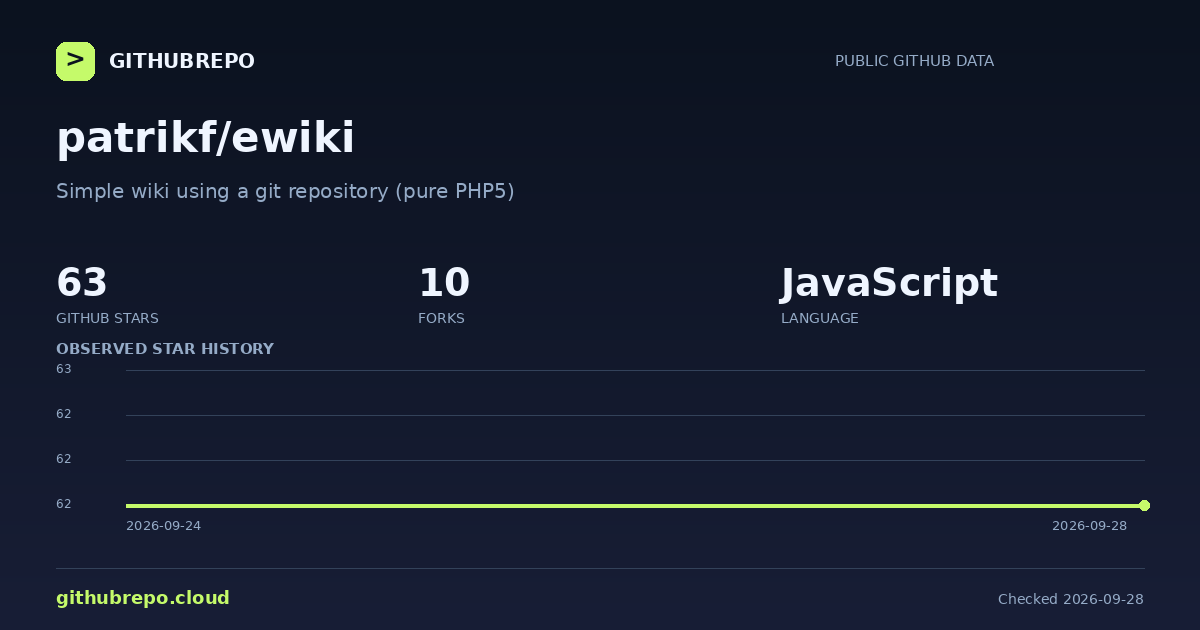The width and height of the screenshot is (1200, 630).
Task: Click the OBSERVED STAR HISTORY heading
Action: [165, 349]
